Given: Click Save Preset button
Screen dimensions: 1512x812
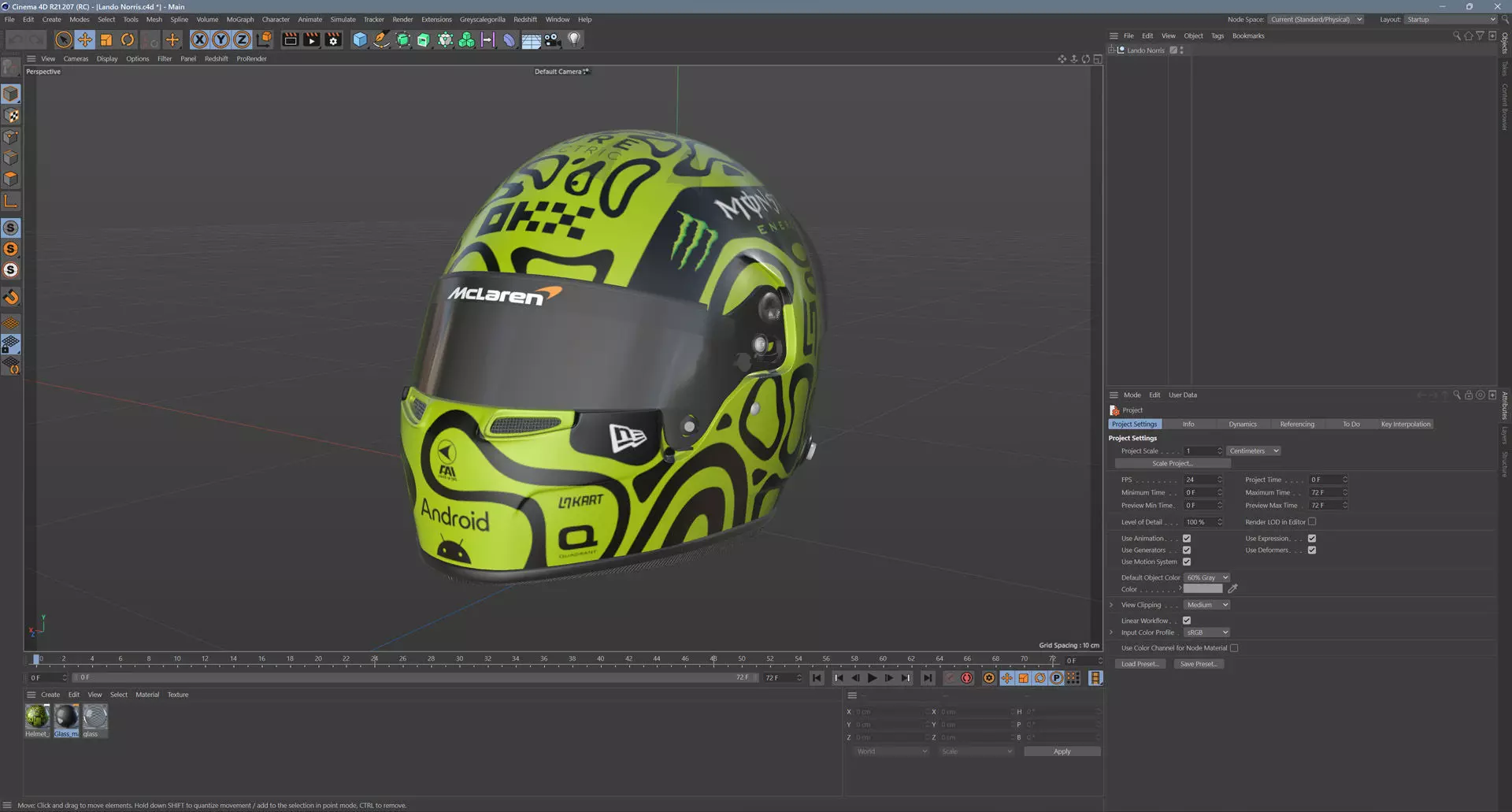Looking at the screenshot, I should 1199,664.
